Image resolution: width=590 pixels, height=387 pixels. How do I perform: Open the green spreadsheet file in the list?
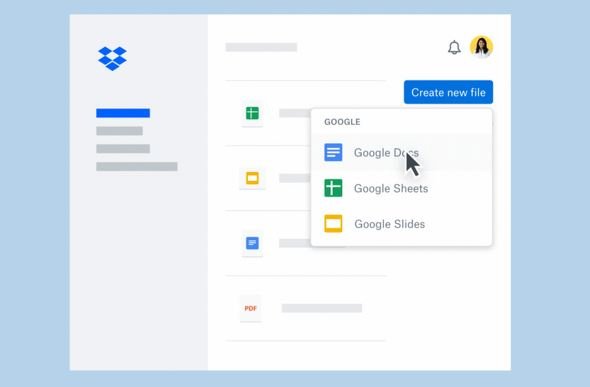[252, 113]
